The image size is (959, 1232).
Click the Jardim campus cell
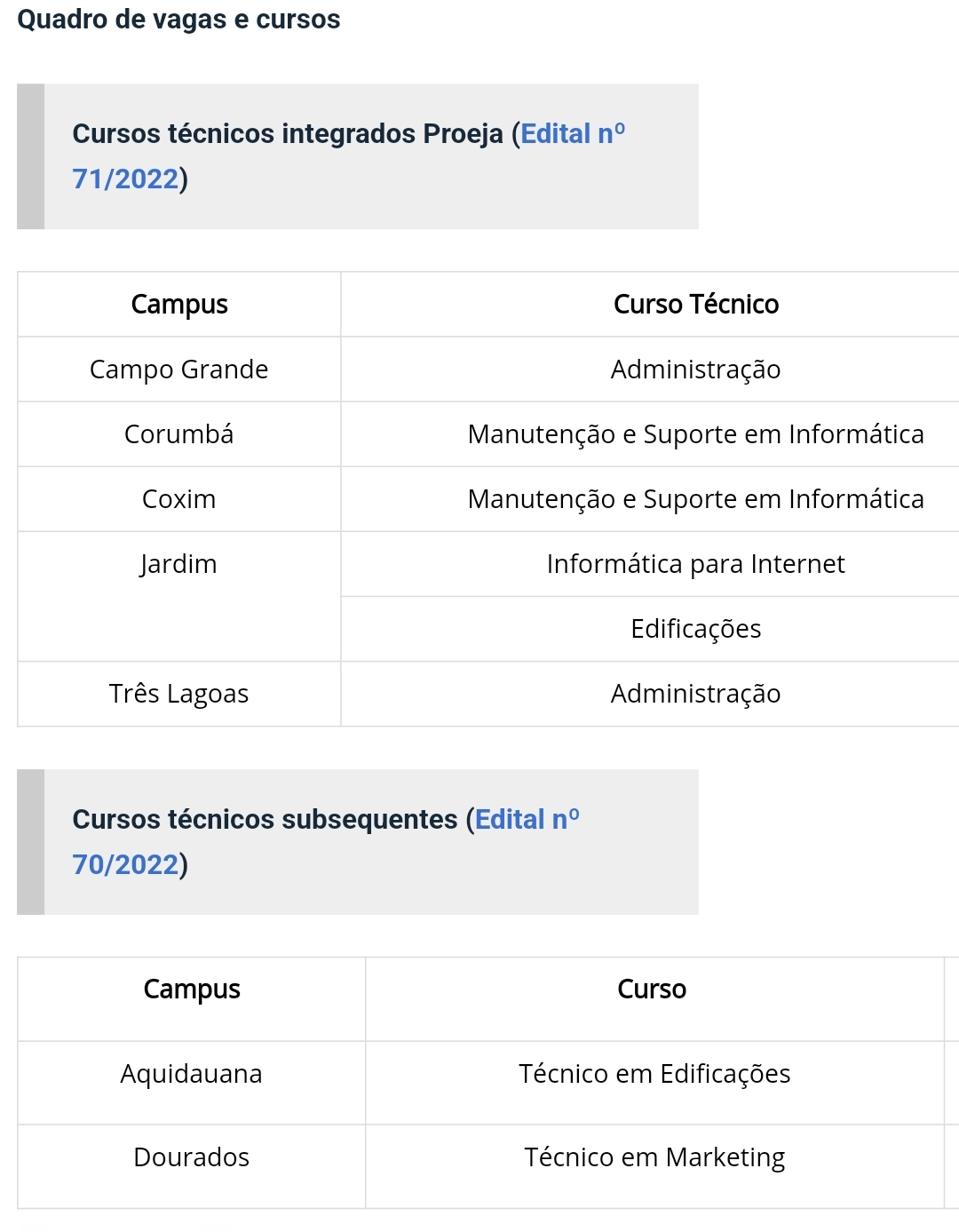coord(178,564)
